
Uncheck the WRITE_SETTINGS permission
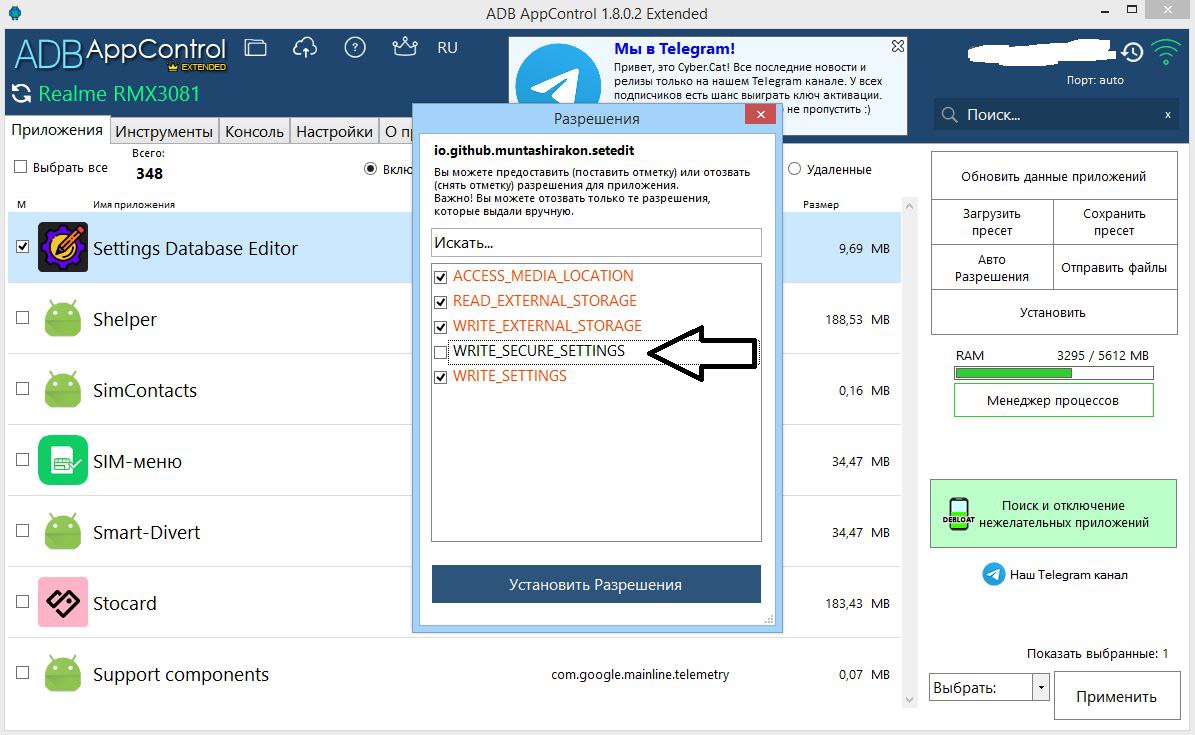(x=440, y=377)
